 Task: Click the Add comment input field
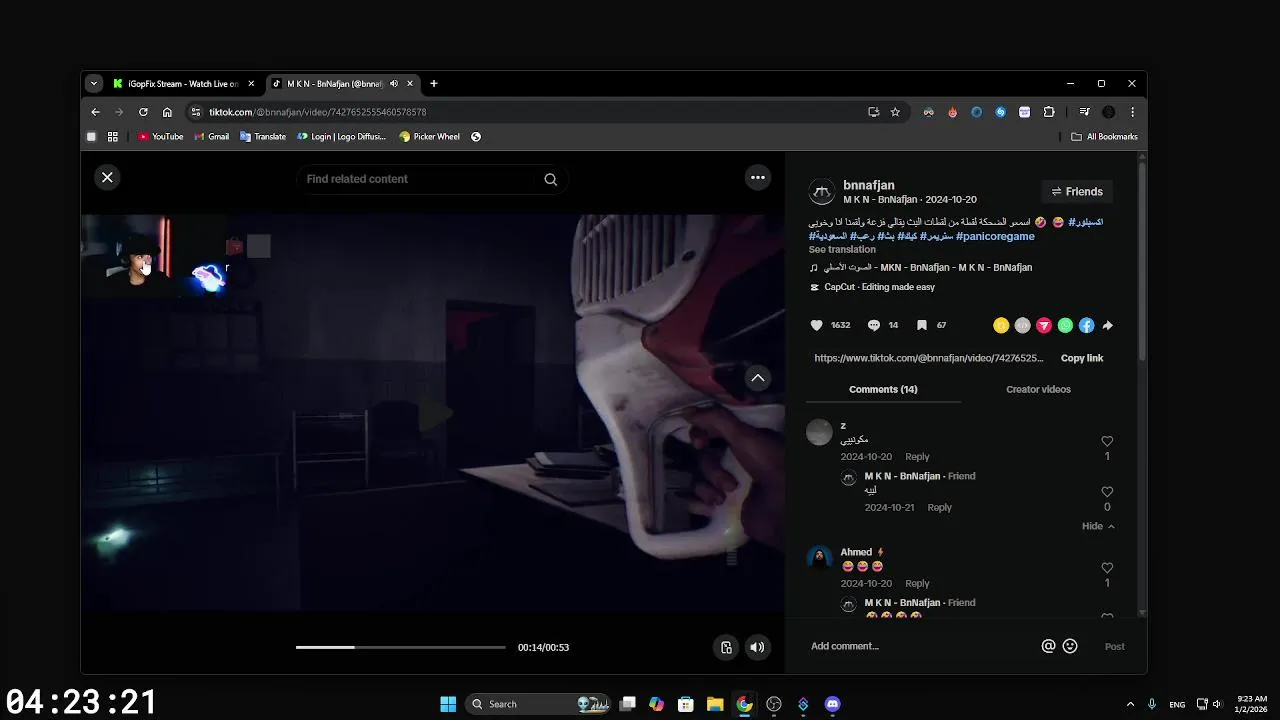[x=920, y=646]
